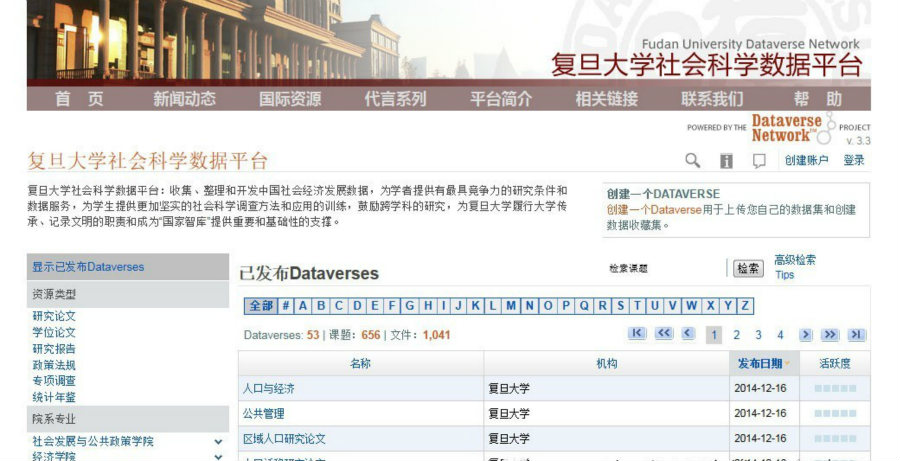Screen dimensions: 900x461
Task: Filter by 统计年鉴 resource type
Action: (x=54, y=397)
